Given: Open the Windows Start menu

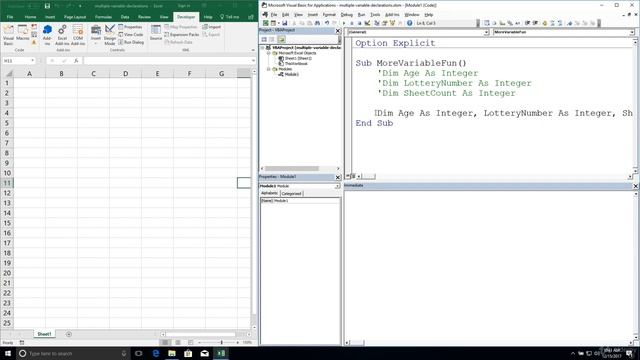Looking at the screenshot, I should point(8,353).
